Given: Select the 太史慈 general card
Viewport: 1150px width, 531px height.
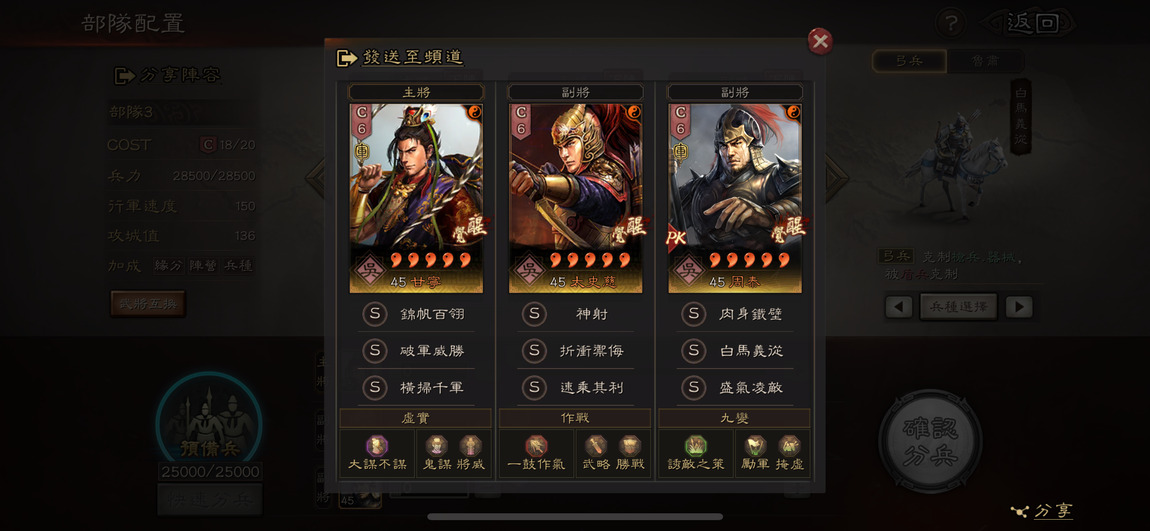Looking at the screenshot, I should click(576, 198).
